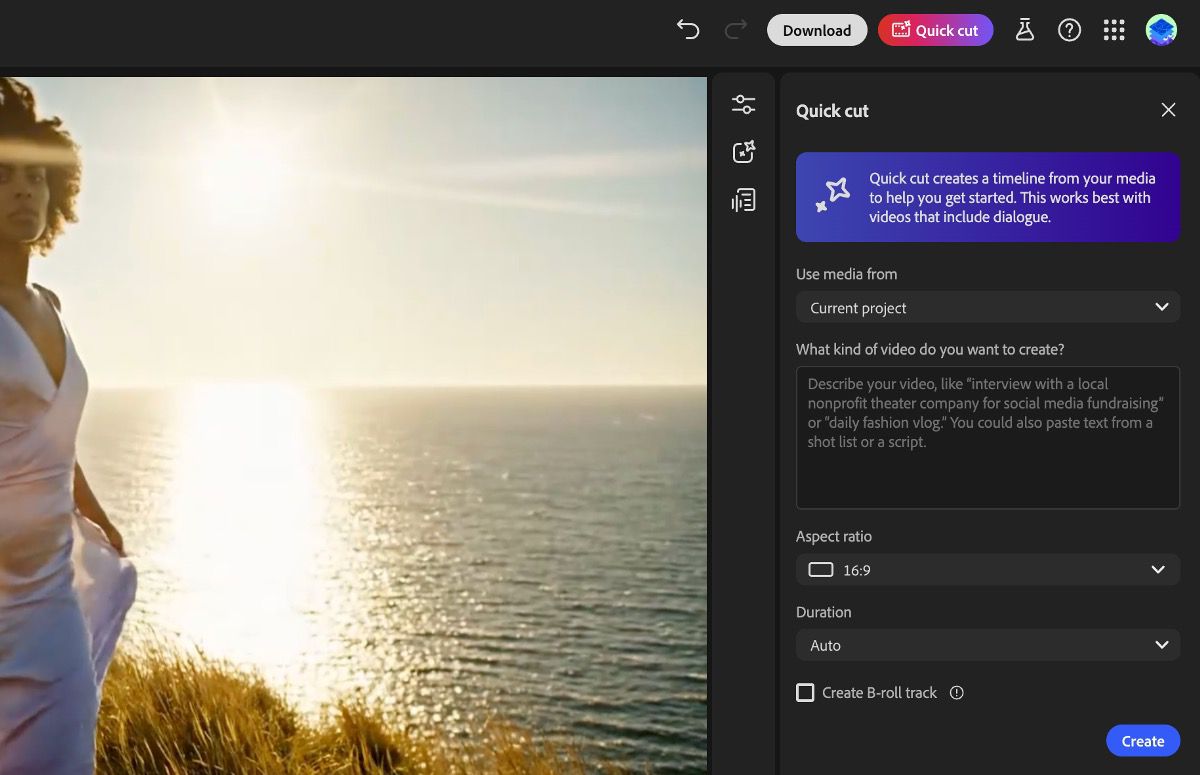Open the user profile avatar
The height and width of the screenshot is (775, 1200).
click(1161, 30)
